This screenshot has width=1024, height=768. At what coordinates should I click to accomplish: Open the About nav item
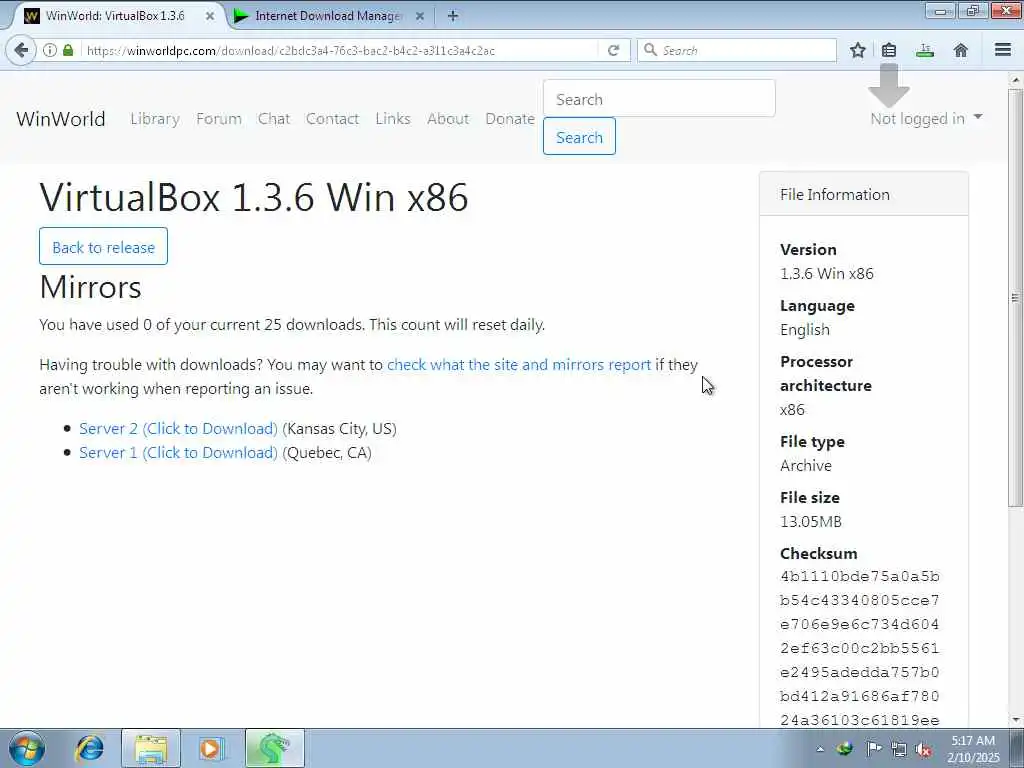pyautogui.click(x=448, y=119)
